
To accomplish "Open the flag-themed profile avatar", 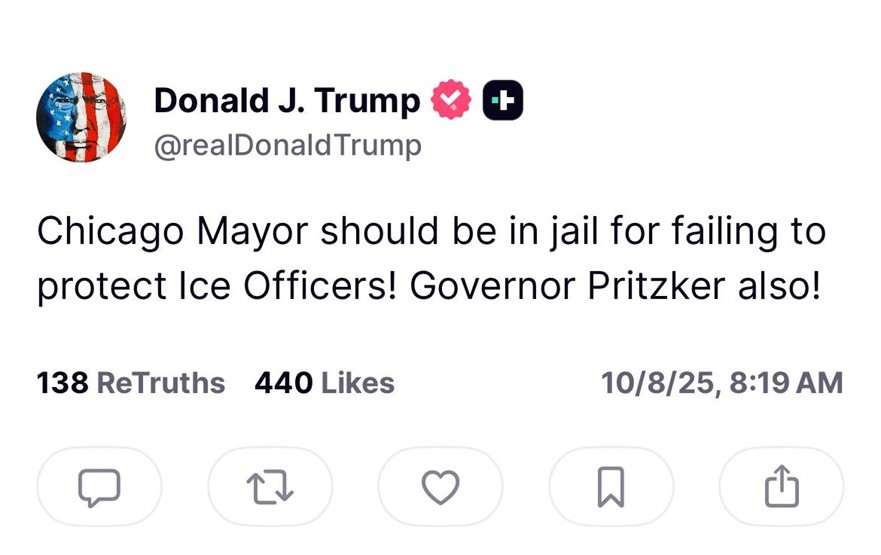I will click(81, 118).
